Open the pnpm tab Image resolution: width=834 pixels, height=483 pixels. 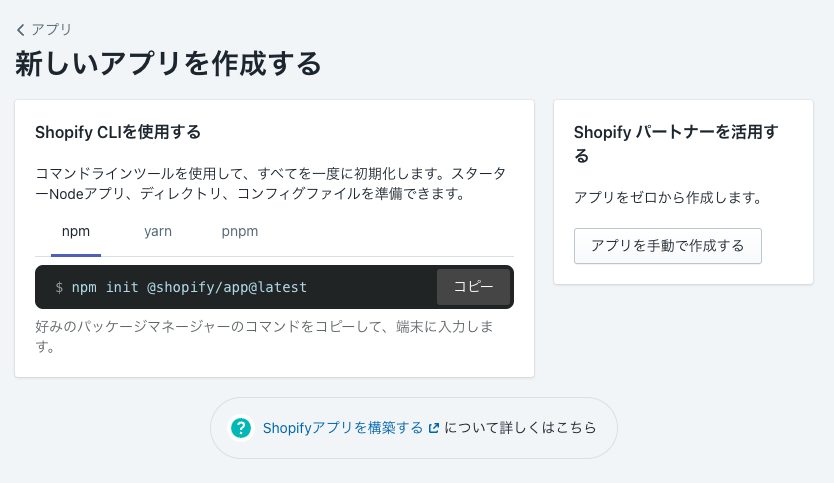click(240, 232)
